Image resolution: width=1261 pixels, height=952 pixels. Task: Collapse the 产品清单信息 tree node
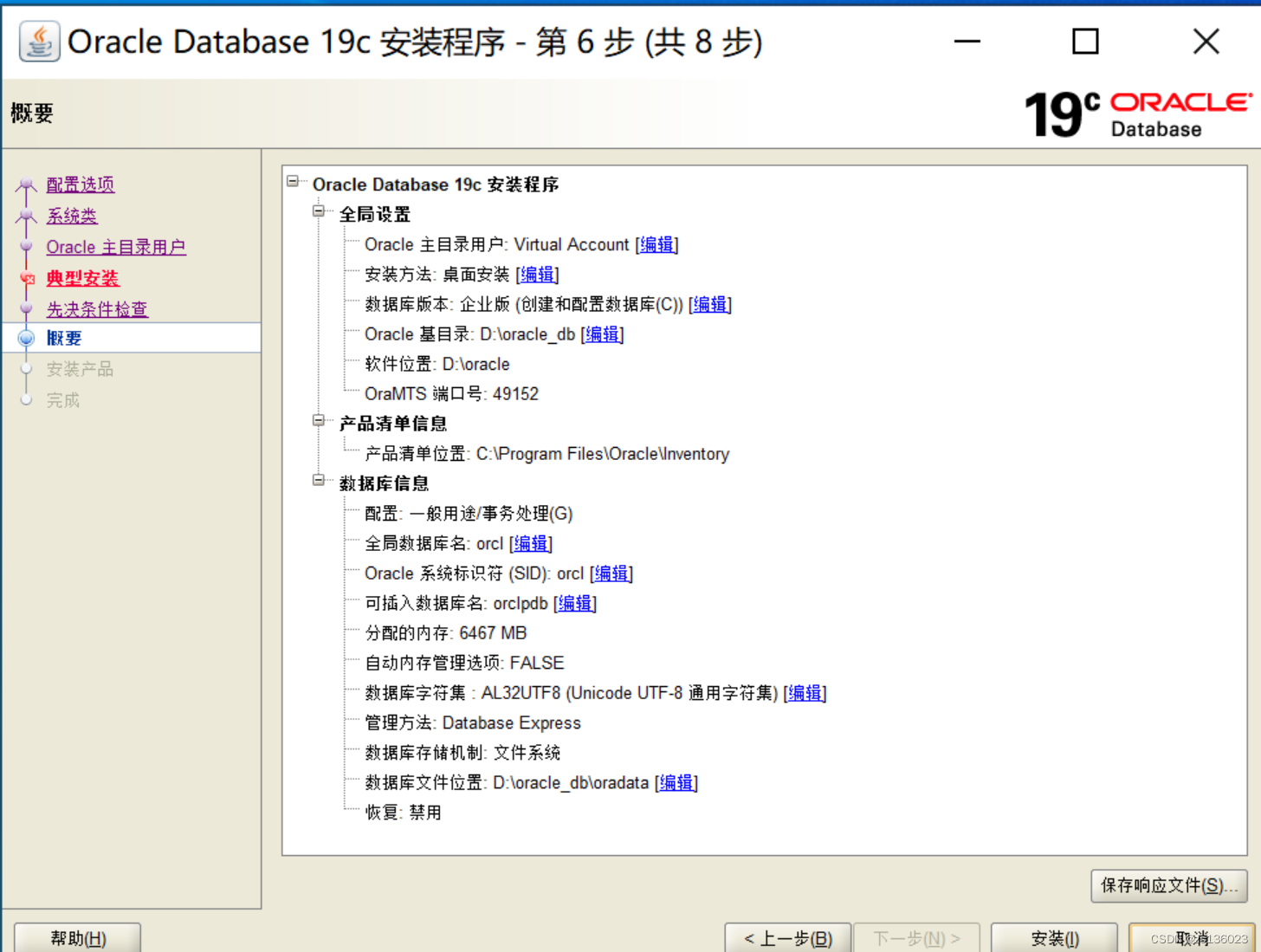click(317, 419)
